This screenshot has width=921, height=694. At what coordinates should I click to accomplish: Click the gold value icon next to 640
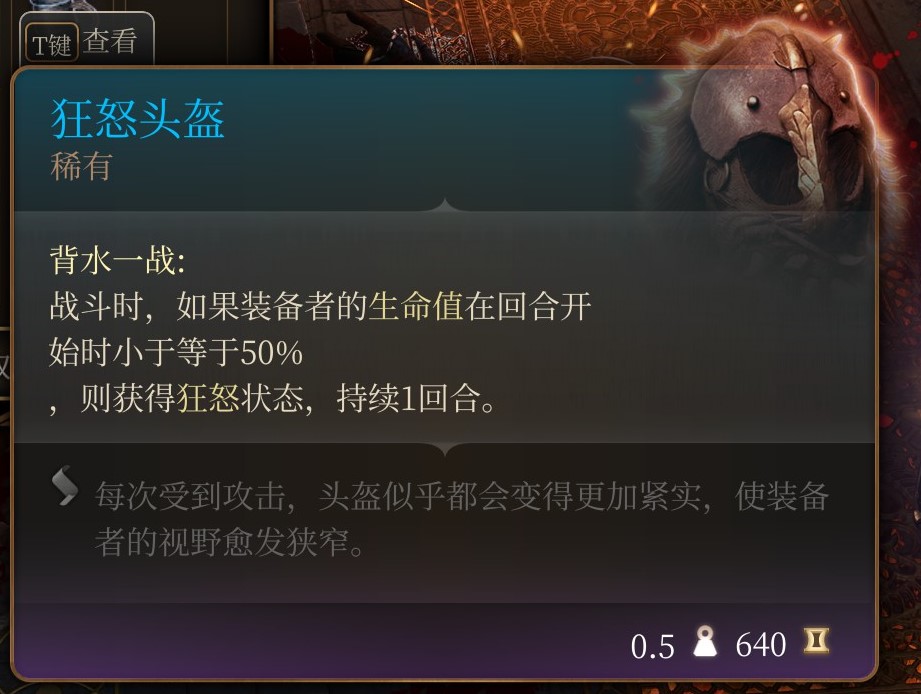click(x=816, y=641)
